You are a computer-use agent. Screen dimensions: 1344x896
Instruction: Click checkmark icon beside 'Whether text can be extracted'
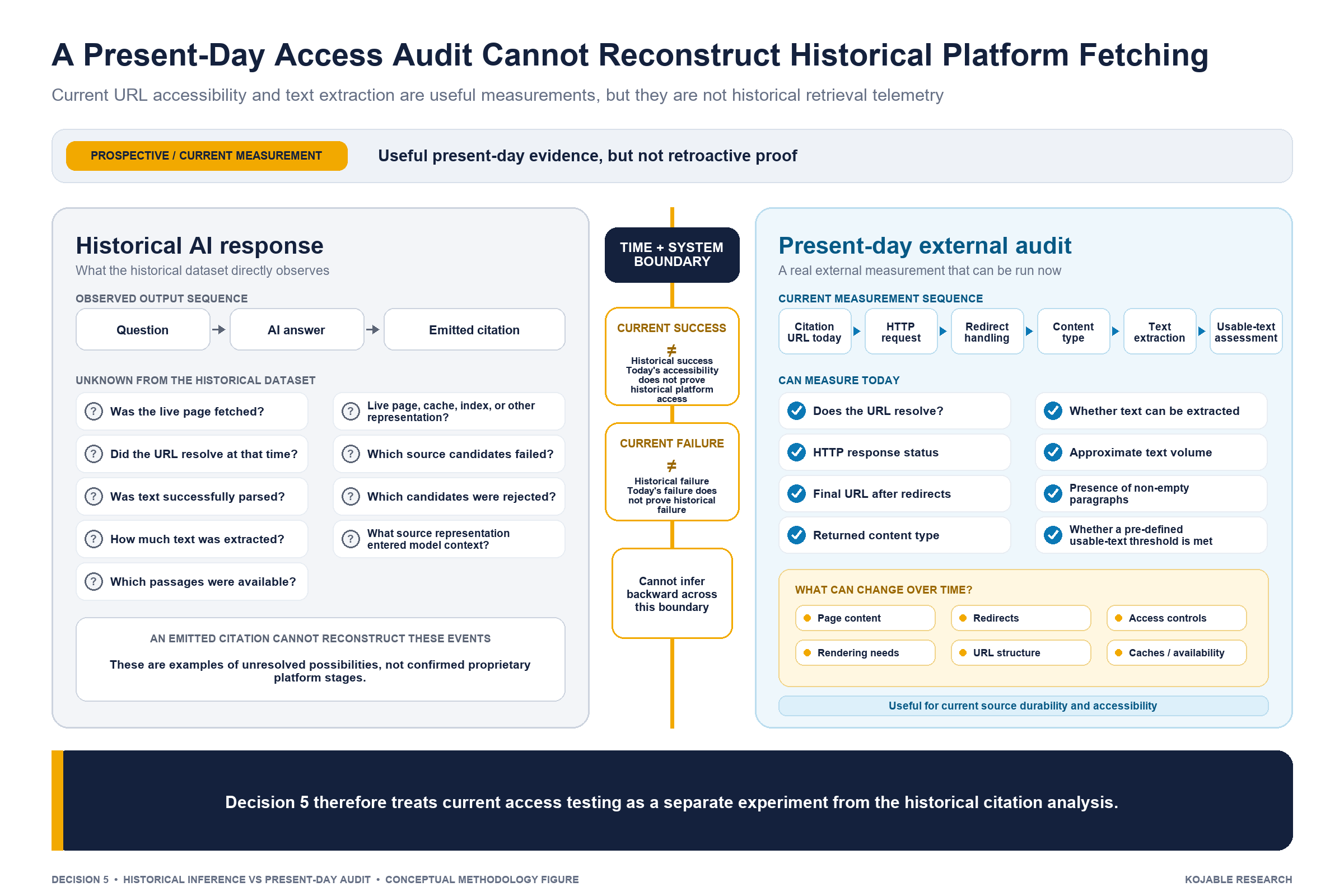click(x=1053, y=411)
